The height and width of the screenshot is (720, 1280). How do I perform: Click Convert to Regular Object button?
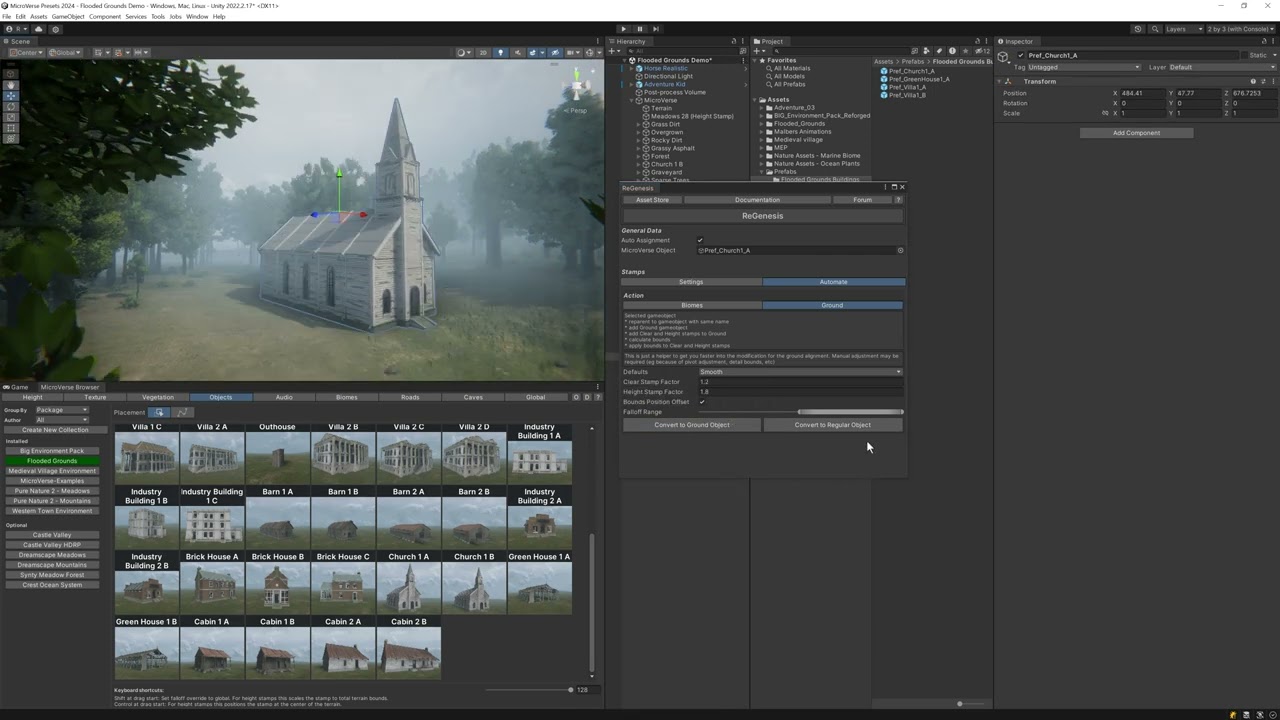click(x=833, y=425)
